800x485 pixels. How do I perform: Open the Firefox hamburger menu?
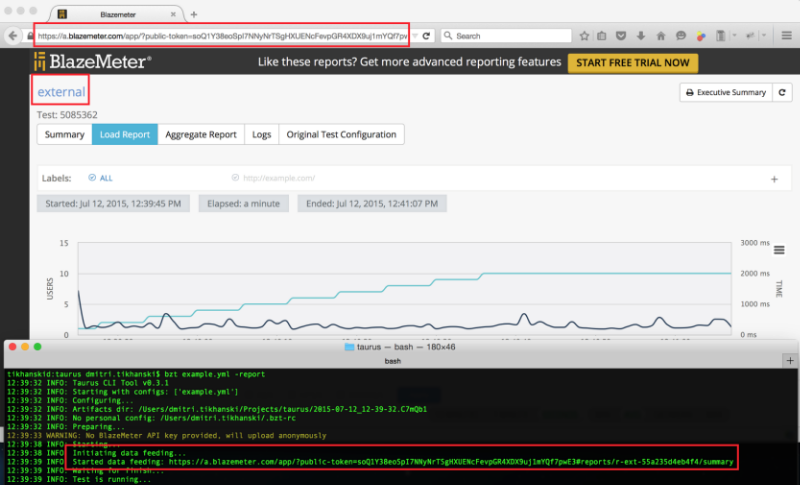[x=786, y=36]
